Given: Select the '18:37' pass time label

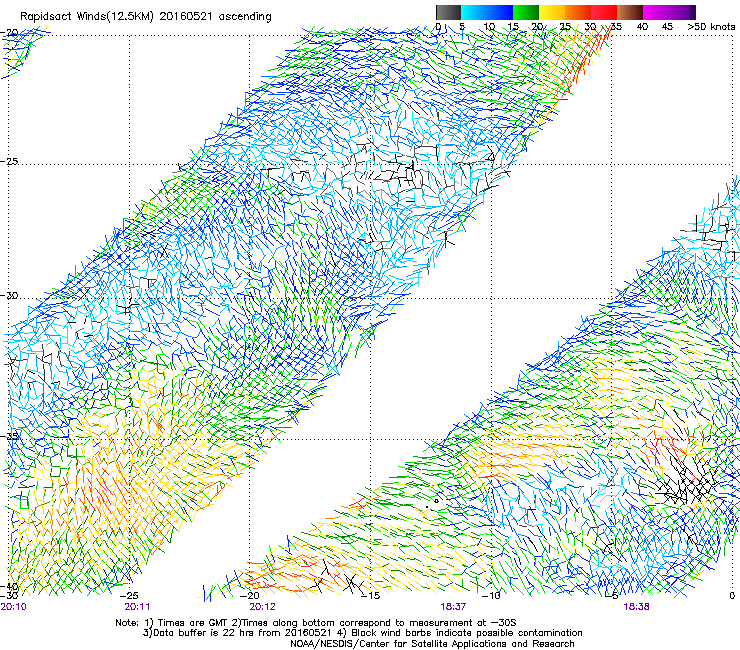Looking at the screenshot, I should click(454, 606).
